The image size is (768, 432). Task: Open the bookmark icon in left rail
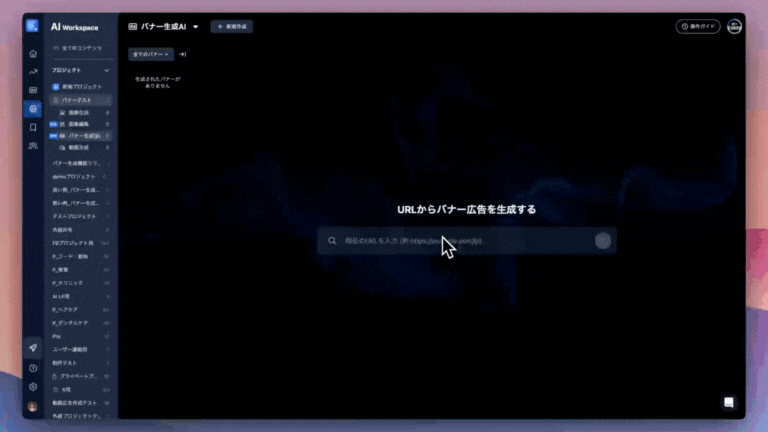33,127
